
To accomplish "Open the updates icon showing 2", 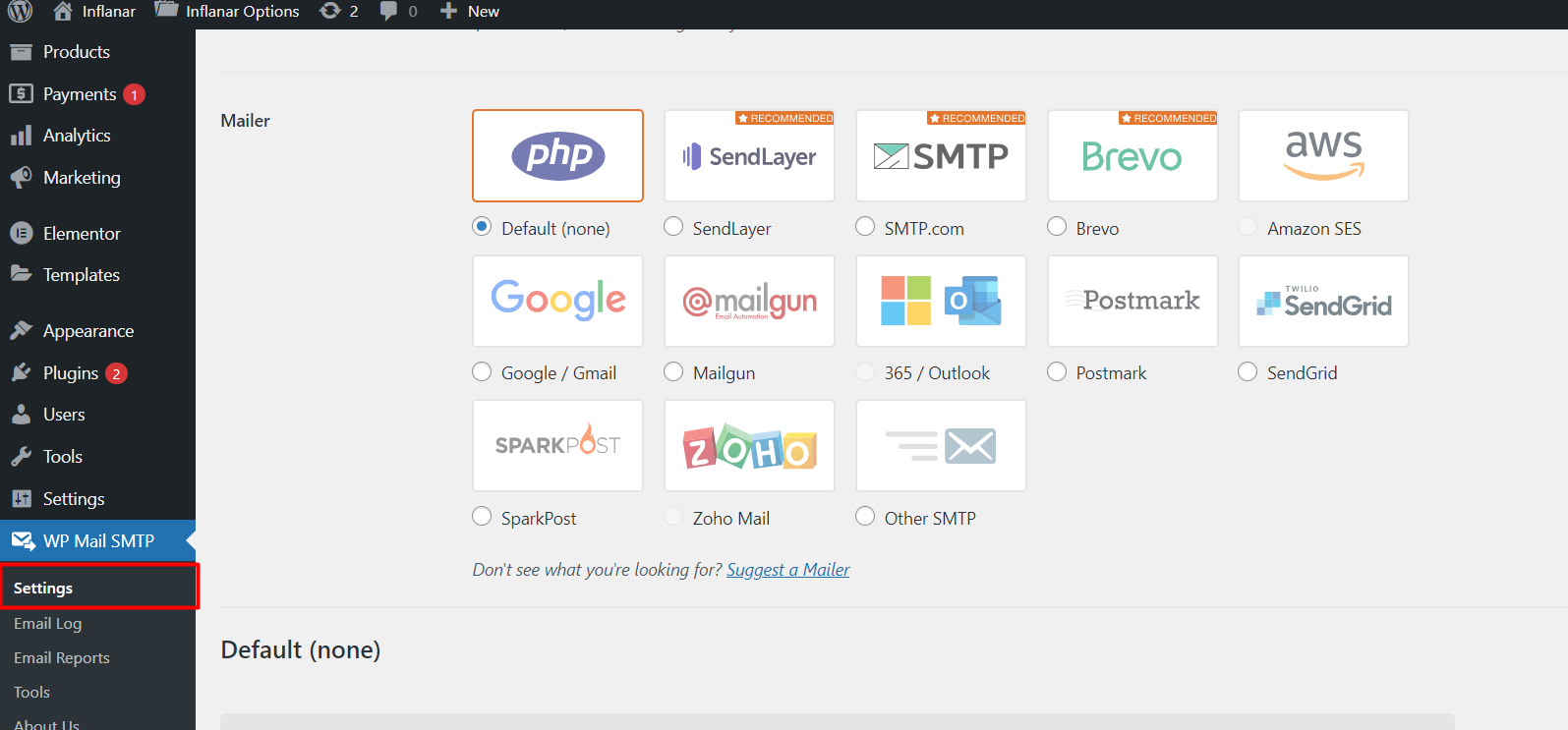I will 330,11.
